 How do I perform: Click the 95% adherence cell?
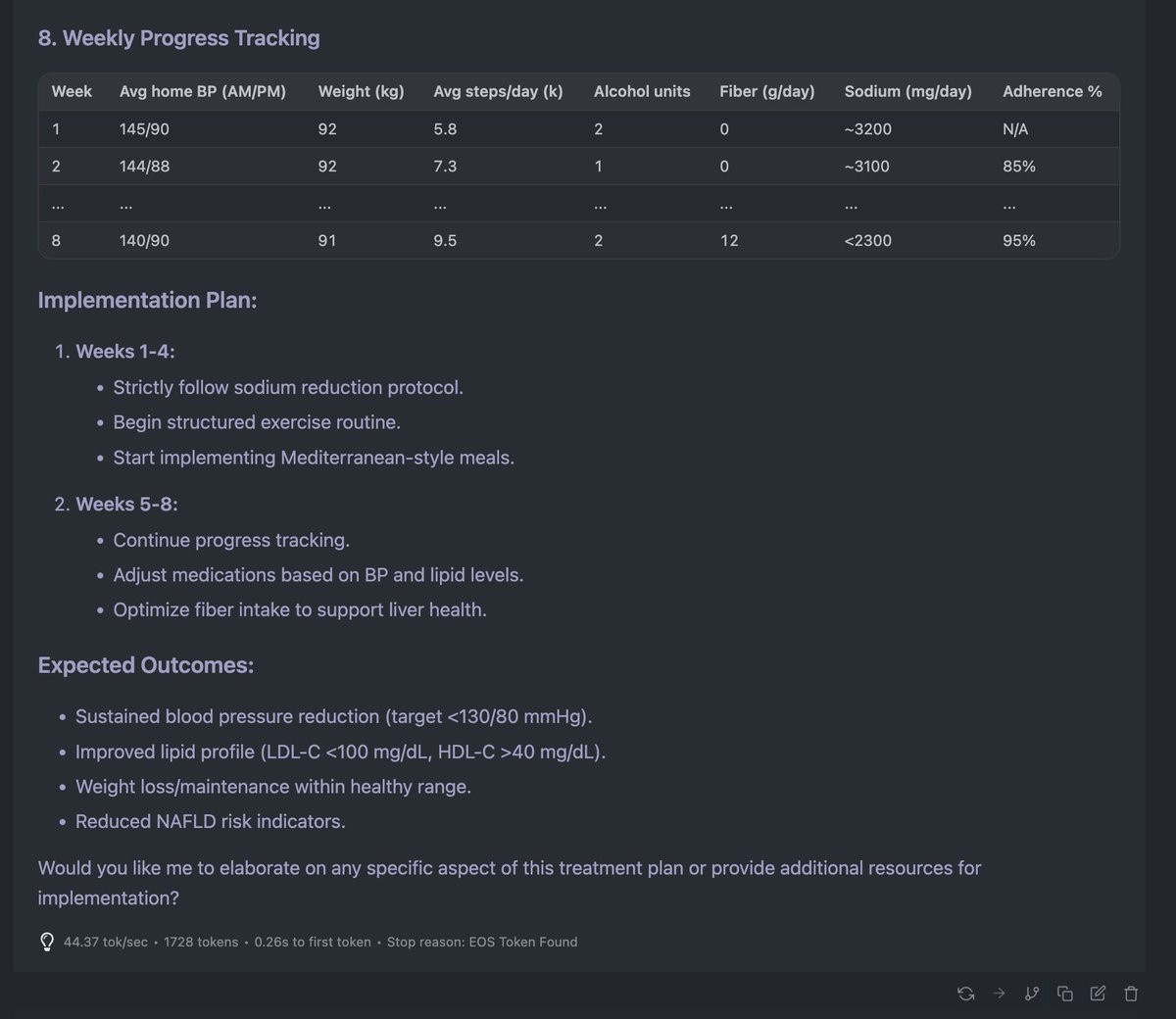click(1018, 240)
